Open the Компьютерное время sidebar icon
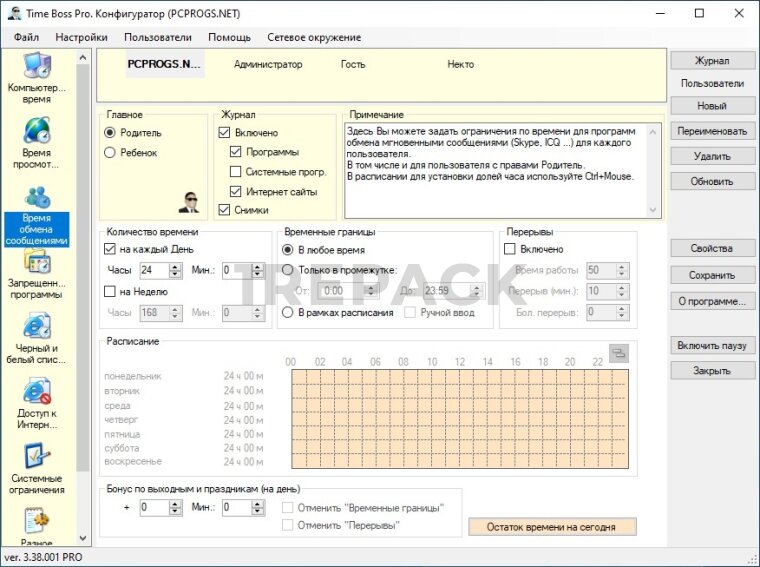This screenshot has height=567, width=760. click(x=37, y=78)
